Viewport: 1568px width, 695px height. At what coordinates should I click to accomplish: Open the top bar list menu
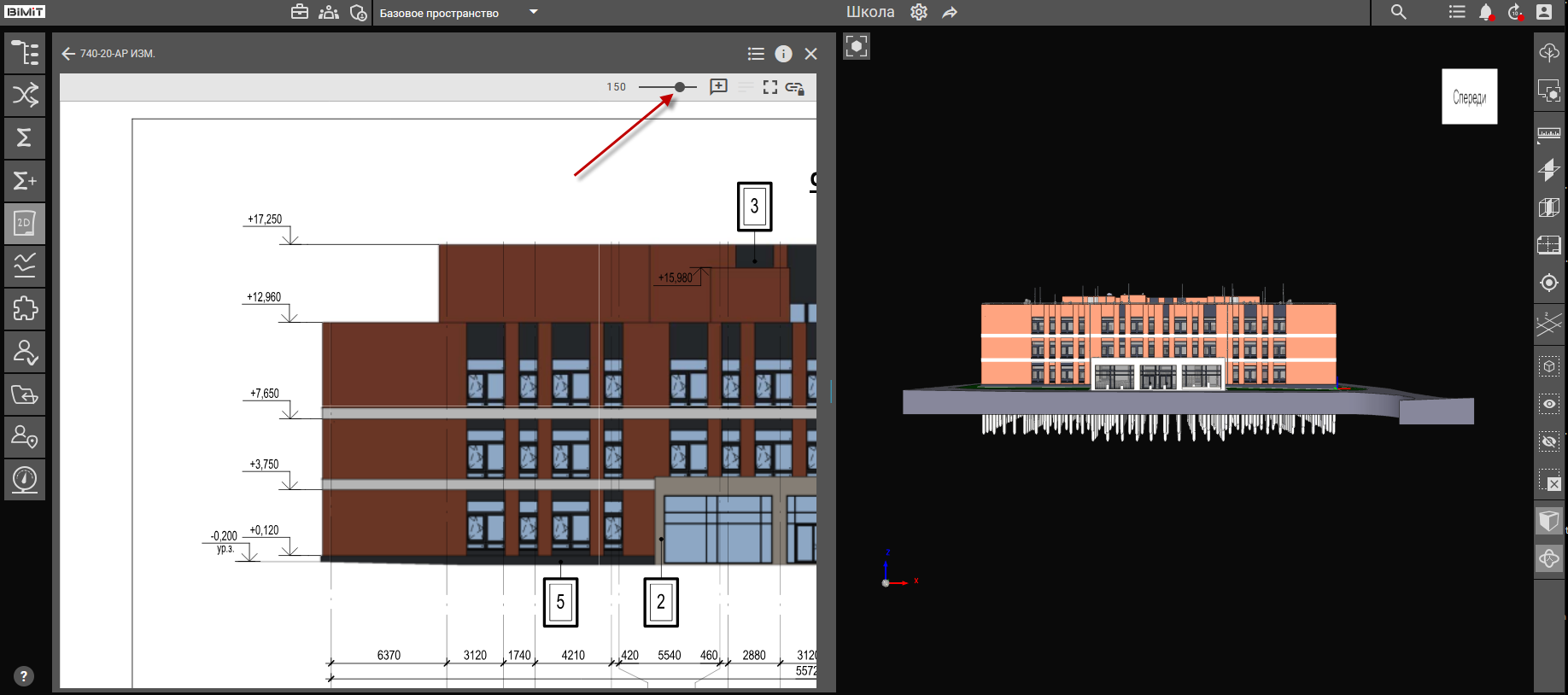[1457, 12]
